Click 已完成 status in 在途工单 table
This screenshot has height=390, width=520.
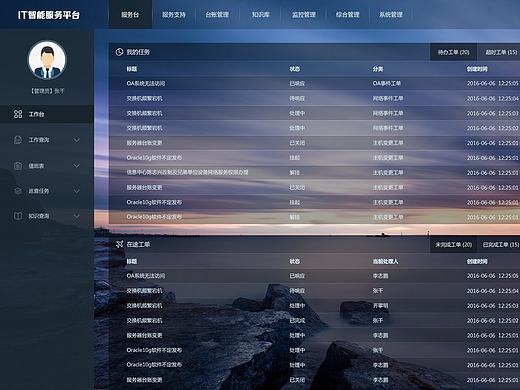tap(297, 320)
